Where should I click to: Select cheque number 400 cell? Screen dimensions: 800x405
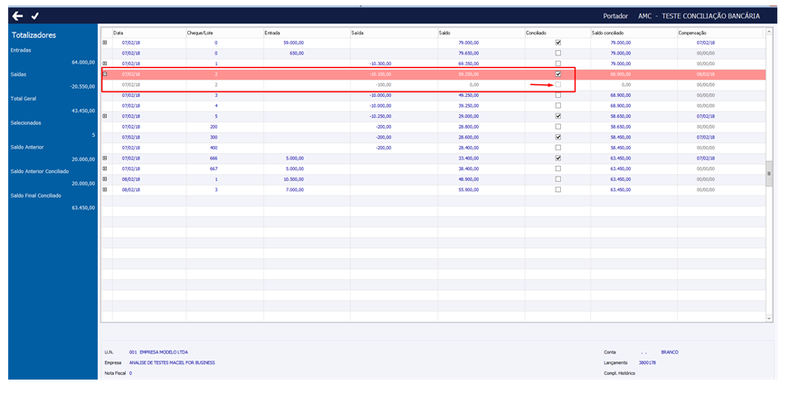point(214,147)
